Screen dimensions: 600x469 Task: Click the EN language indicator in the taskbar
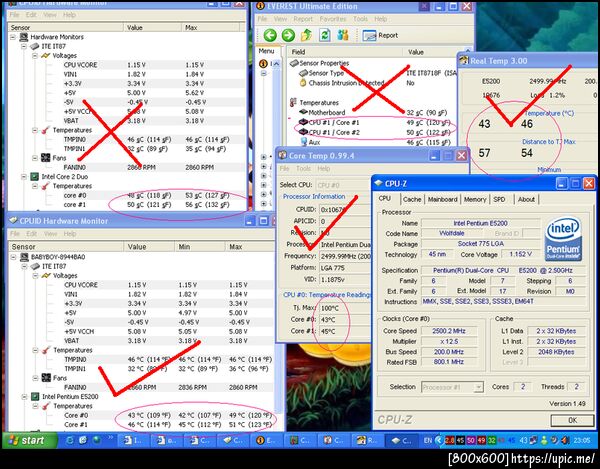pyautogui.click(x=428, y=440)
